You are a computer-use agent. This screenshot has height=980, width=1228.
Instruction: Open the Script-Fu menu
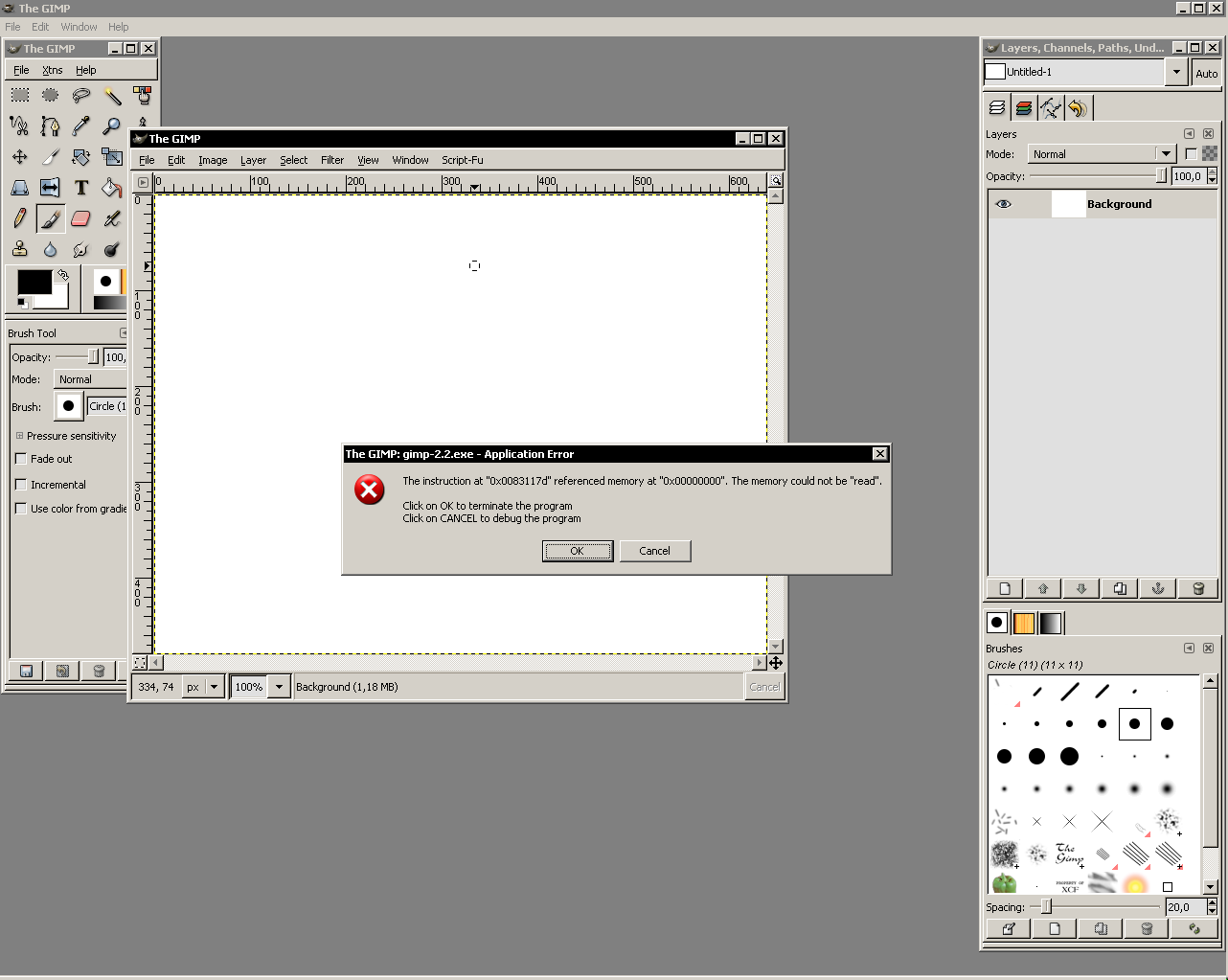463,160
